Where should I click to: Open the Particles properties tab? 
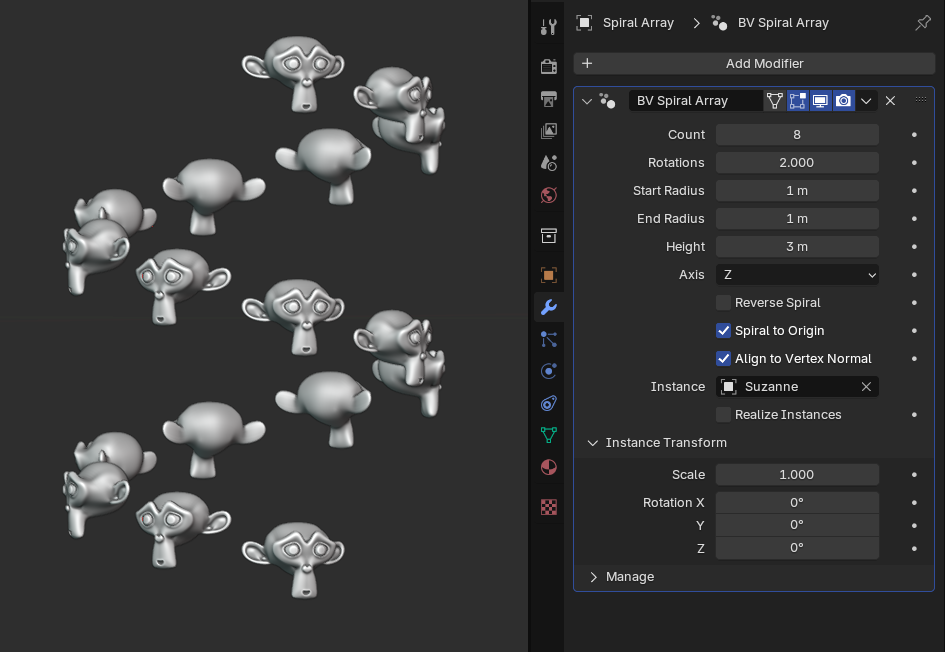click(x=548, y=339)
